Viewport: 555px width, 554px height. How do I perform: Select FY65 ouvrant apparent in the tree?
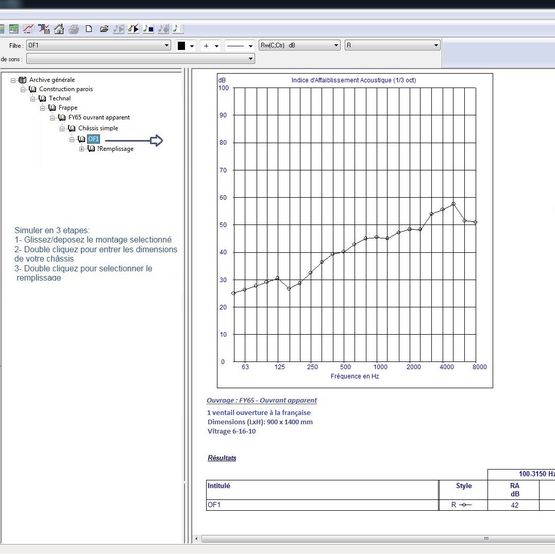click(x=99, y=117)
